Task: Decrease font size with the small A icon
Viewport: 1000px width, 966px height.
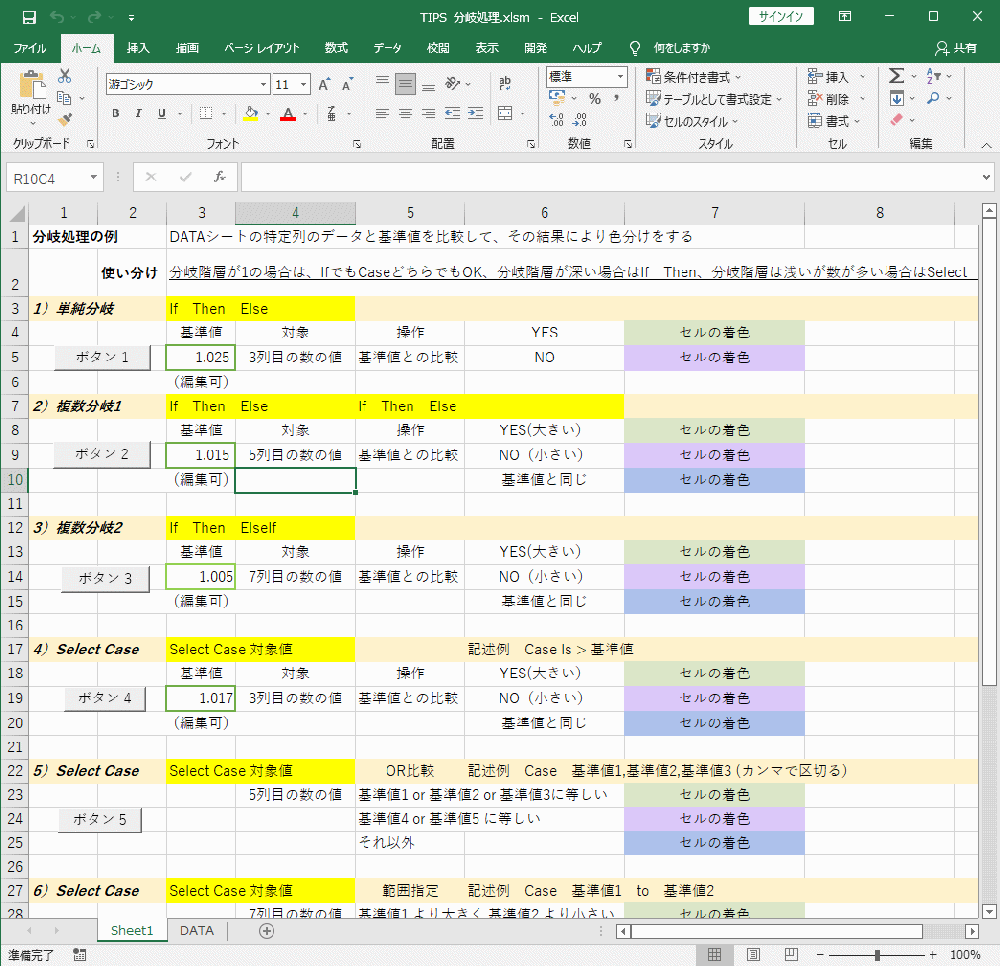Action: (348, 84)
